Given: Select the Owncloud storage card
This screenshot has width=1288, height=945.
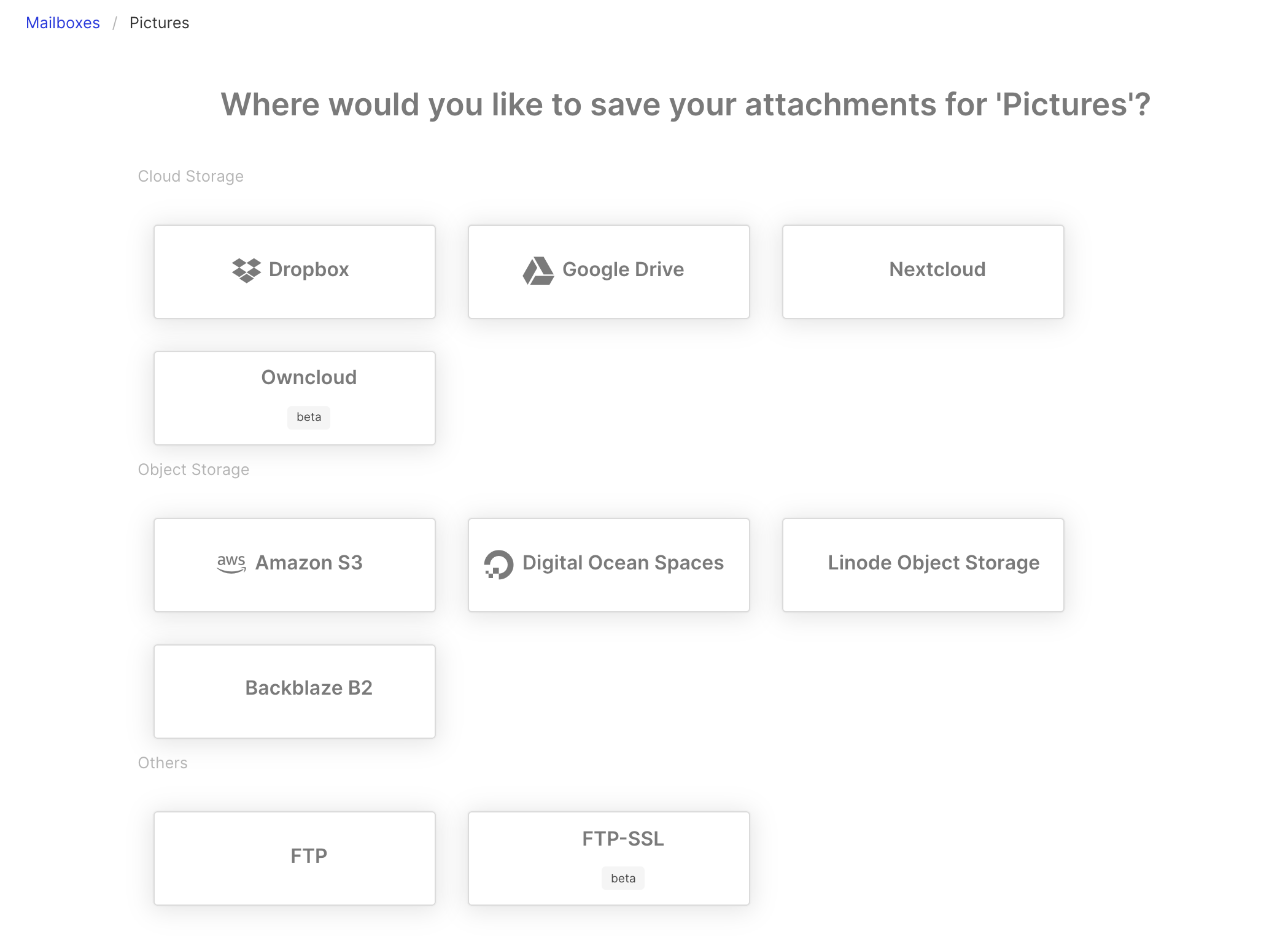Looking at the screenshot, I should coord(295,398).
